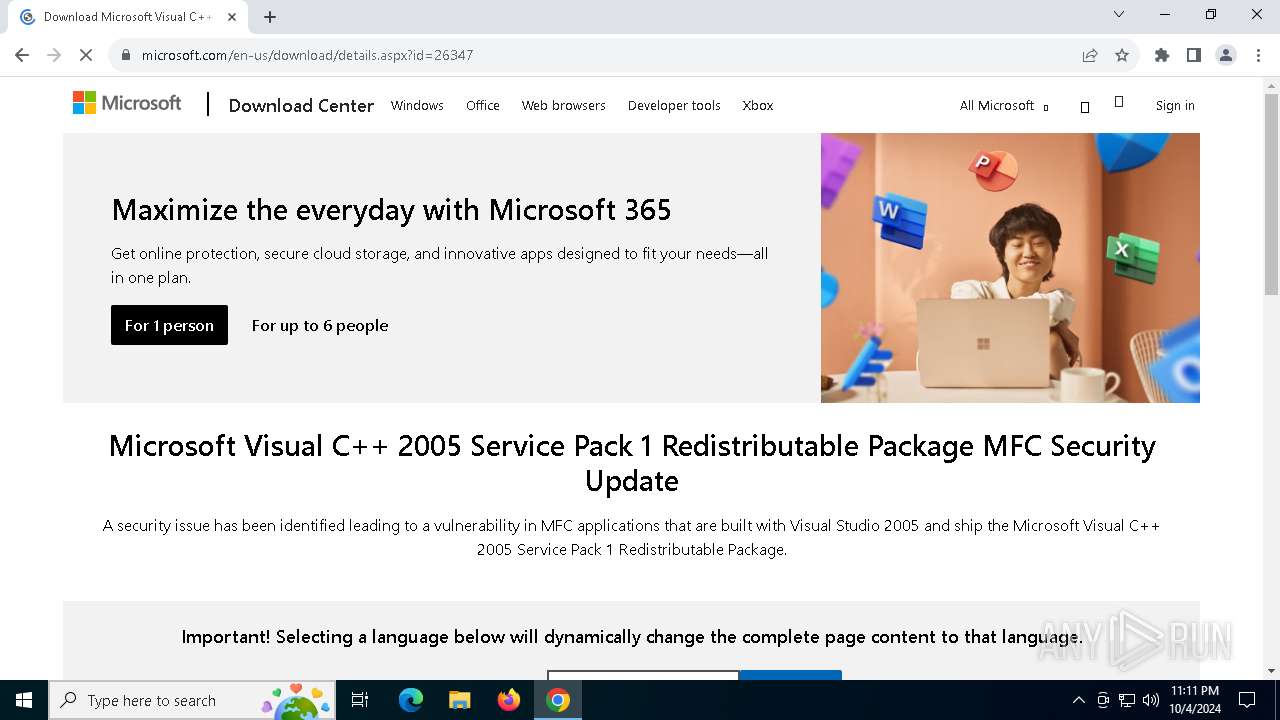
Task: Click taskbar search box
Action: [x=191, y=700]
